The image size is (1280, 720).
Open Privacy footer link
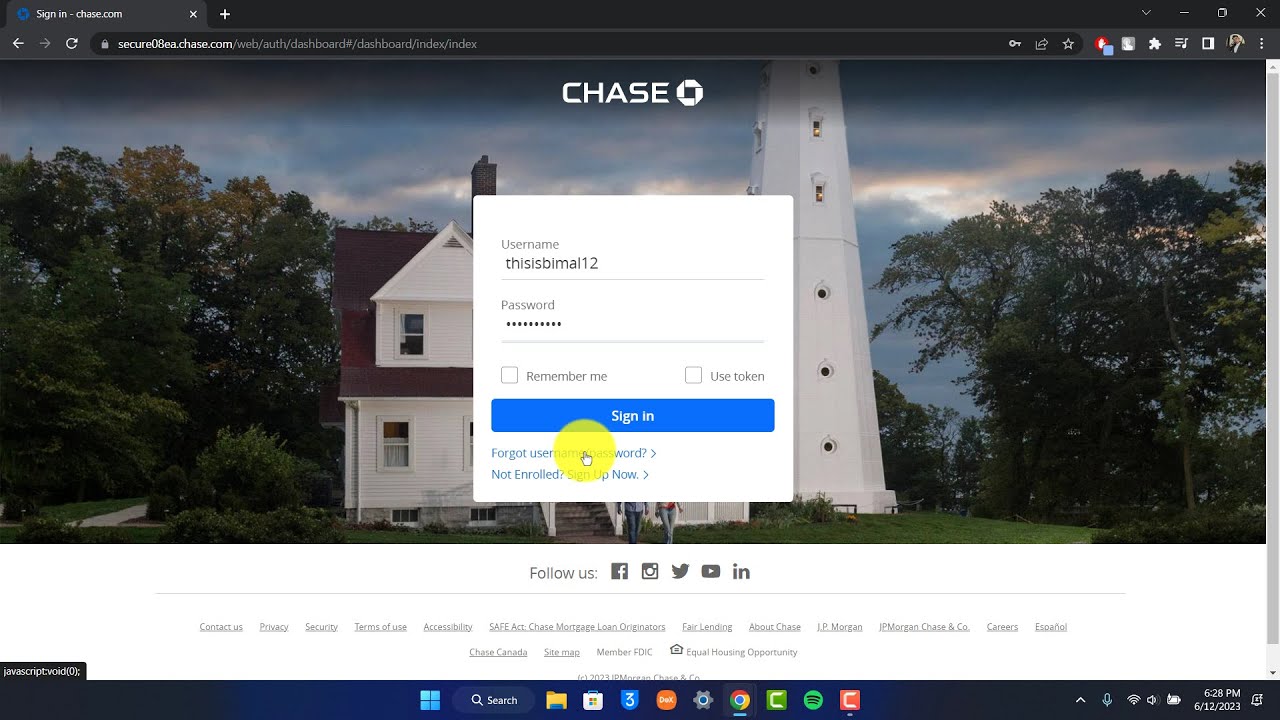274,627
